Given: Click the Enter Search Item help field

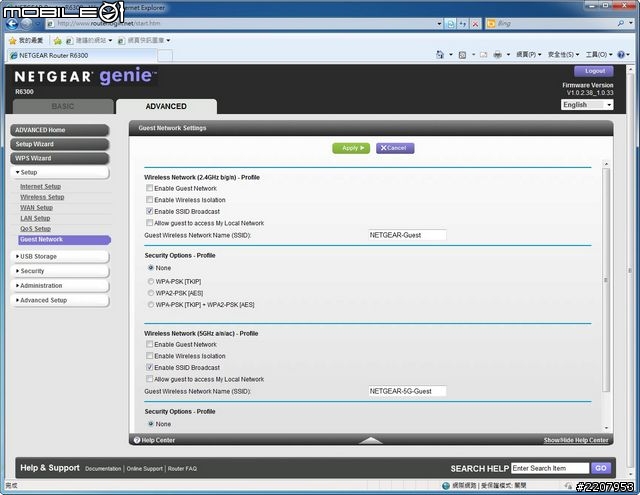Looking at the screenshot, I should [x=550, y=468].
